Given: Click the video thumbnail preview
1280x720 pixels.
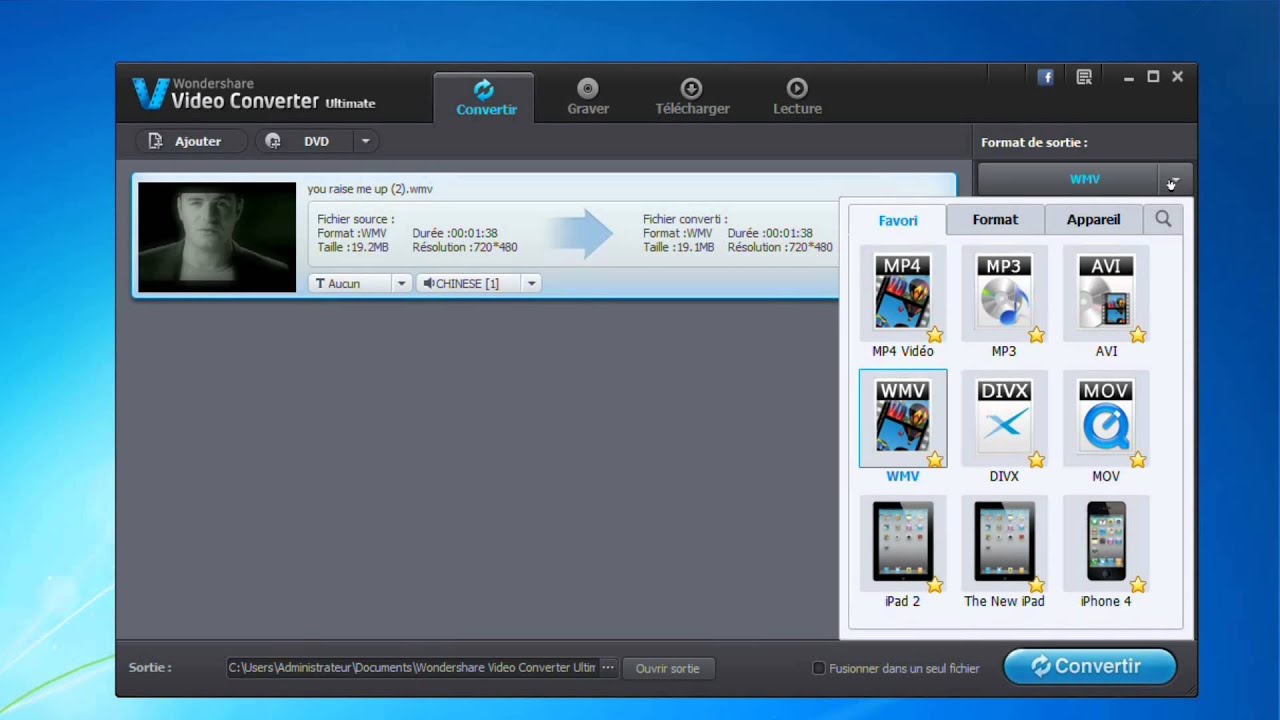Looking at the screenshot, I should (x=217, y=237).
